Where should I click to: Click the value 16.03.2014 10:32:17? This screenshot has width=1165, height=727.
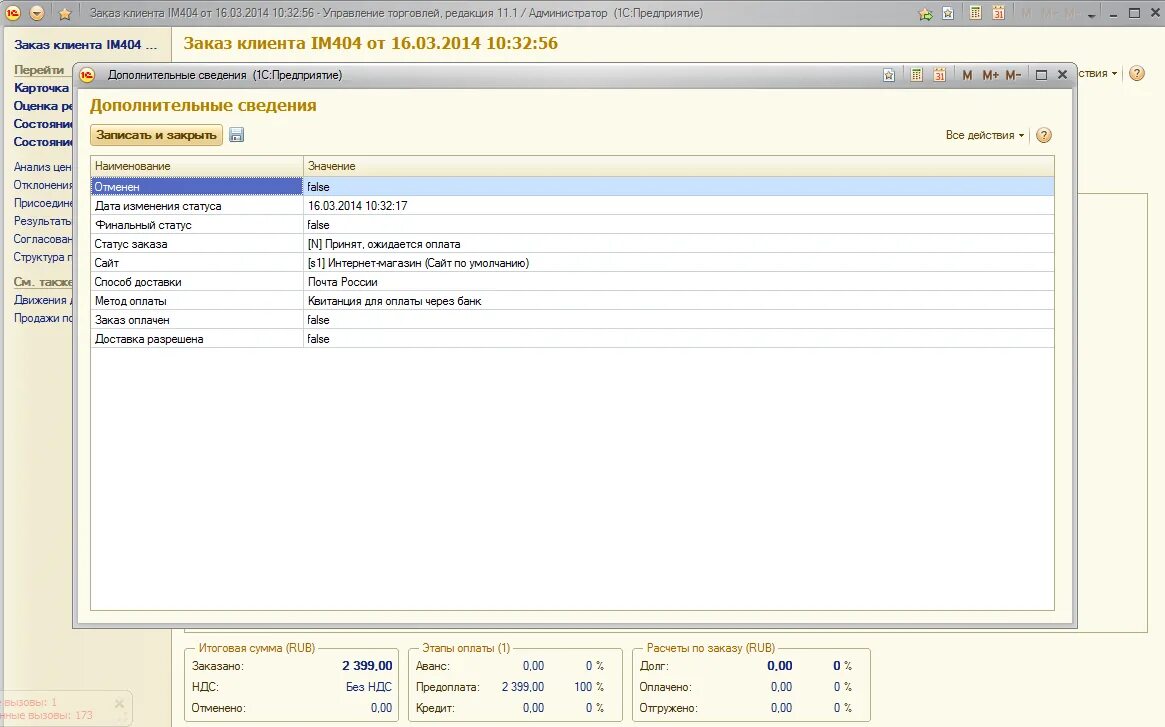[x=357, y=206]
